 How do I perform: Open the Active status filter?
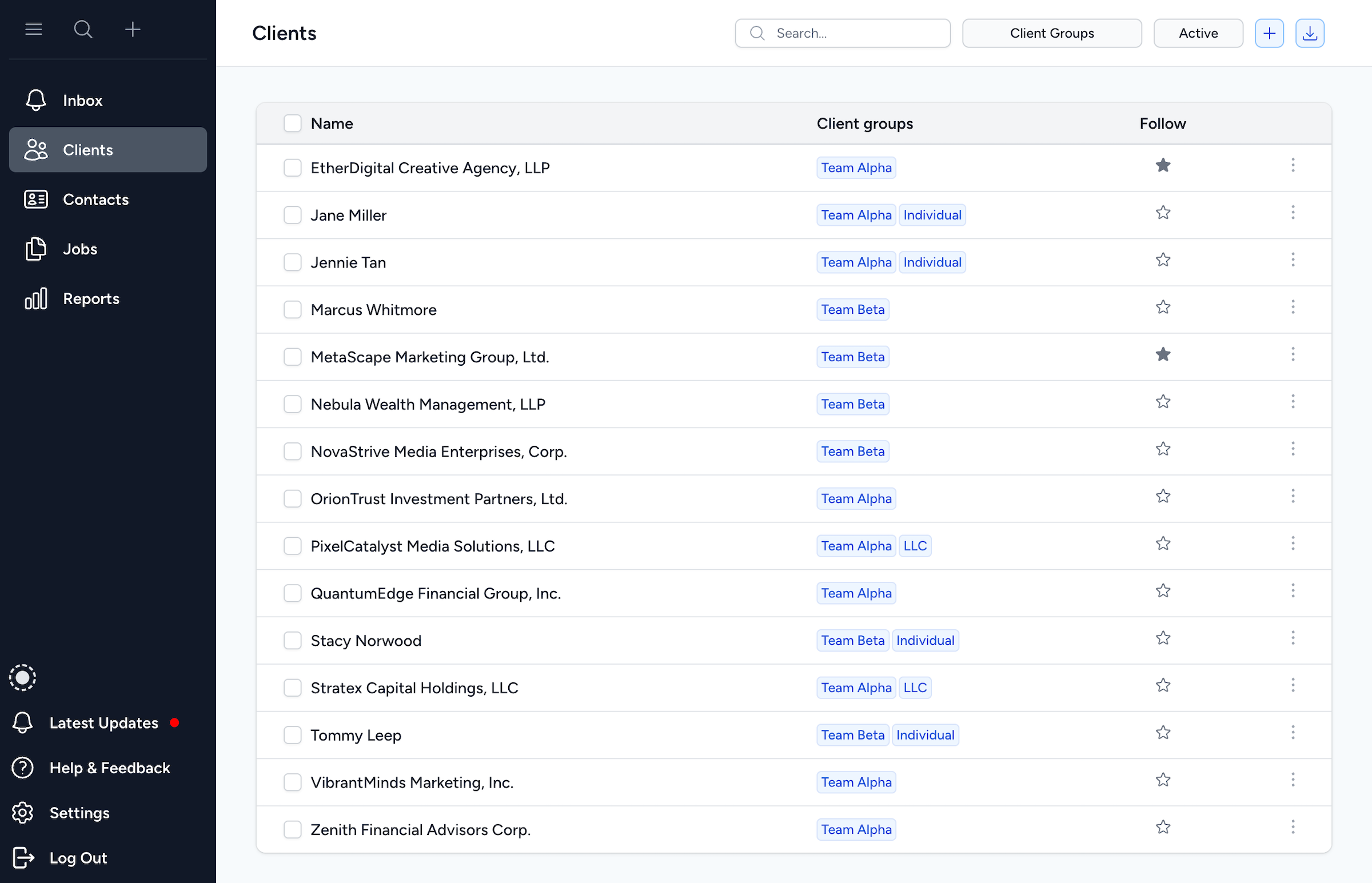pos(1198,33)
